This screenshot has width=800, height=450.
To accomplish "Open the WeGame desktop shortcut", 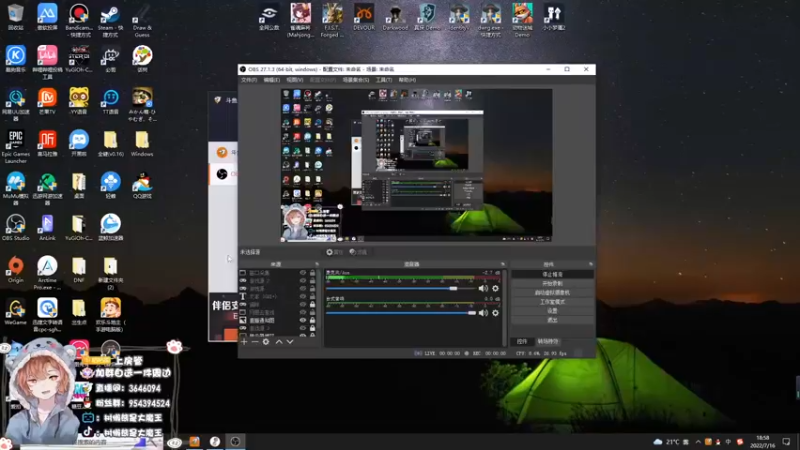I will tap(15, 312).
